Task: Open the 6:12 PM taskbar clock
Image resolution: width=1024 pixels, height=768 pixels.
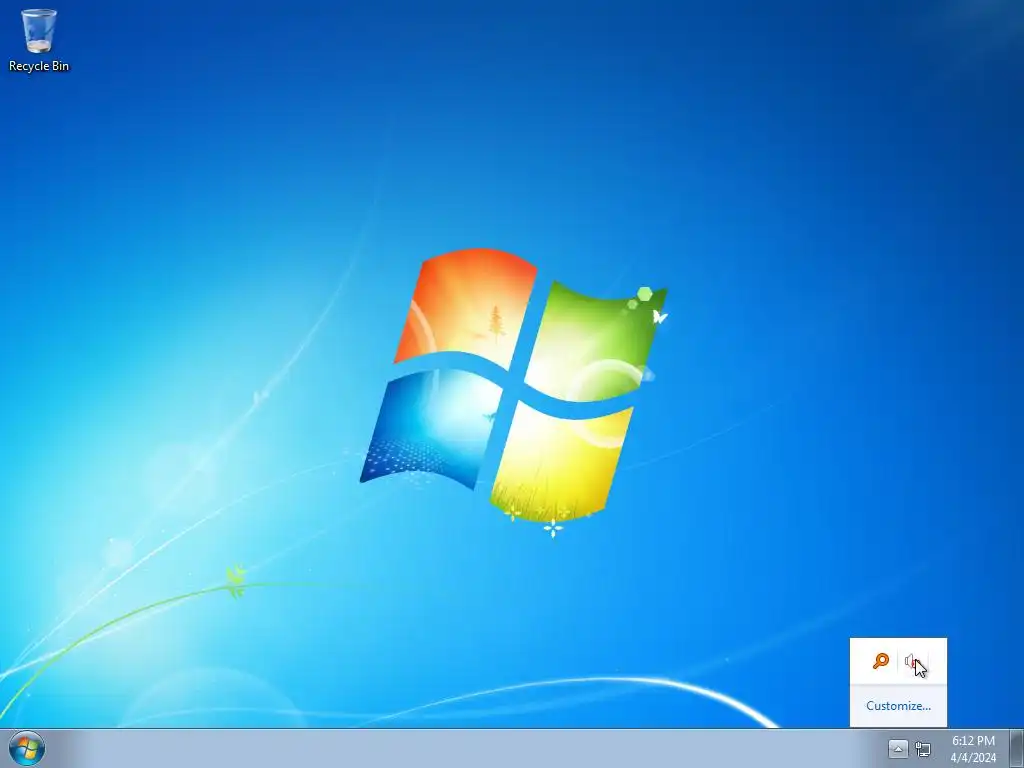Action: pyautogui.click(x=974, y=749)
